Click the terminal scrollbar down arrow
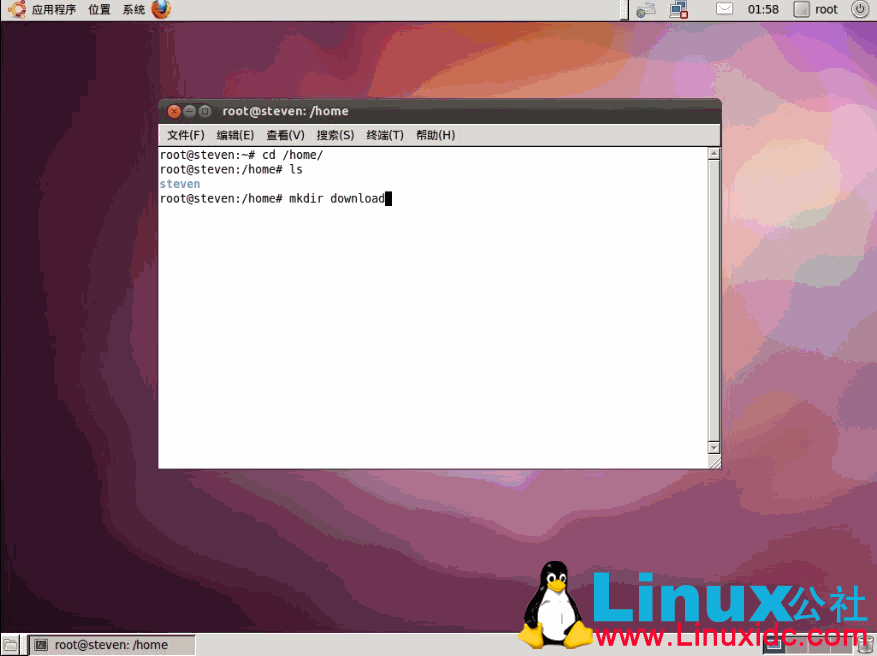 [713, 448]
